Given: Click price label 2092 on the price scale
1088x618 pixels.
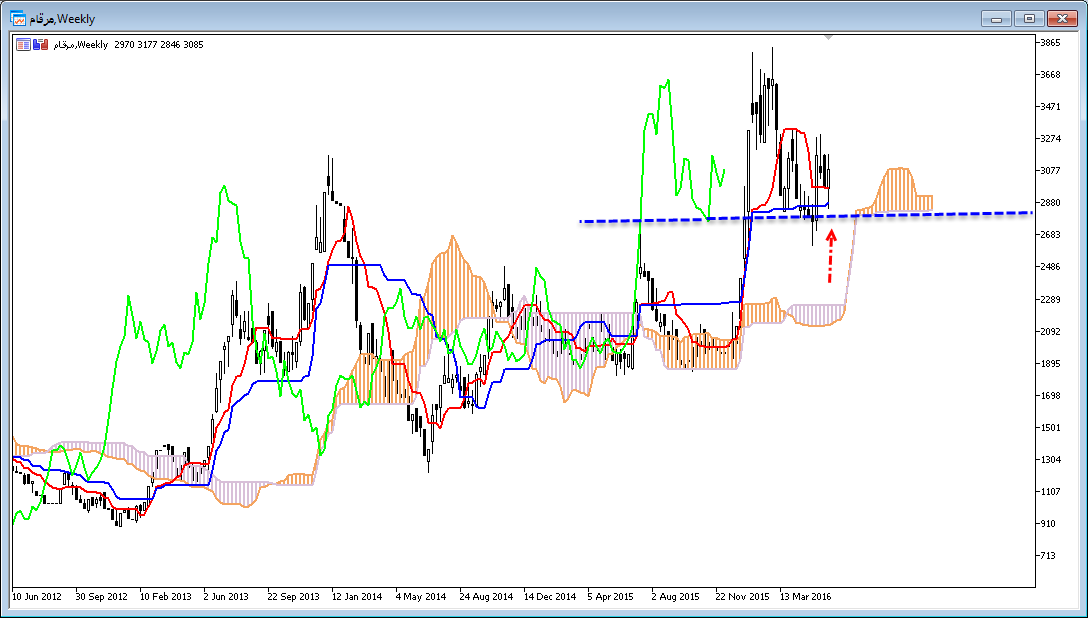Looking at the screenshot, I should pyautogui.click(x=1051, y=332).
